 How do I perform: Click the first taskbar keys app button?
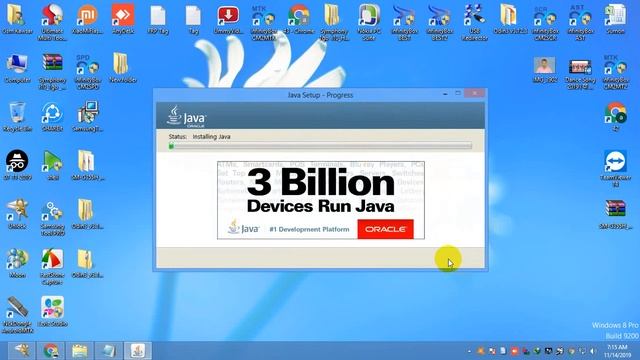(x=21, y=351)
